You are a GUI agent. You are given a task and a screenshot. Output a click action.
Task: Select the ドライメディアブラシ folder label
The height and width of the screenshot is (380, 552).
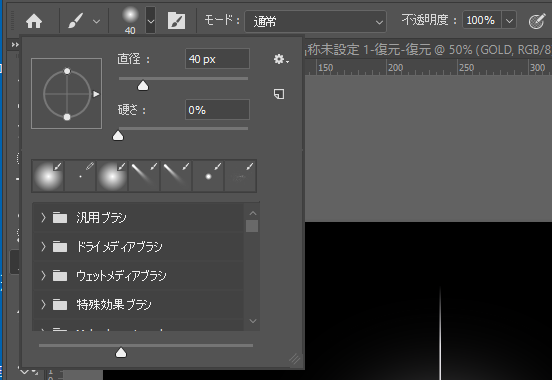click(x=119, y=247)
